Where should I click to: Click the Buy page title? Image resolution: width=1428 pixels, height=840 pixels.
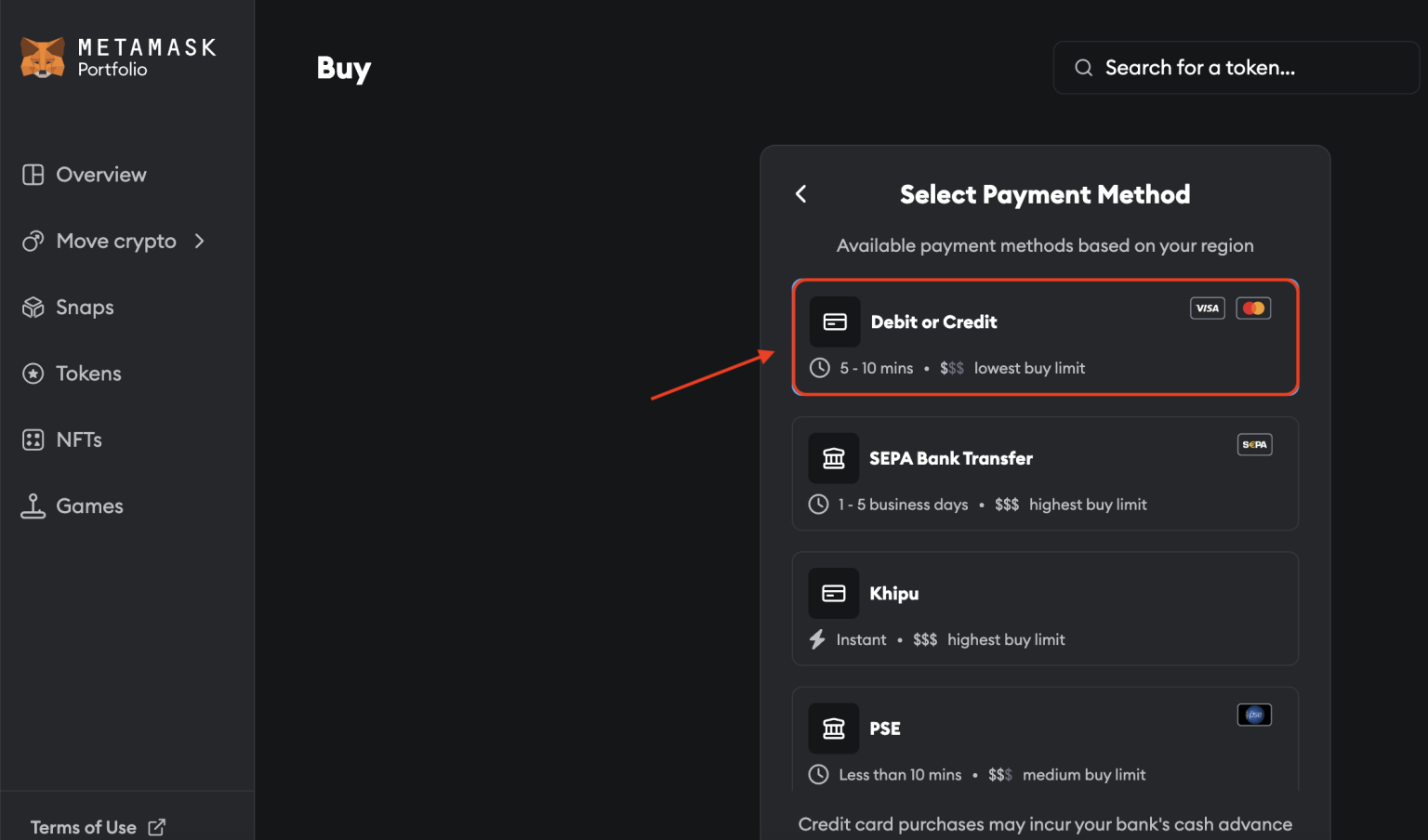point(344,69)
